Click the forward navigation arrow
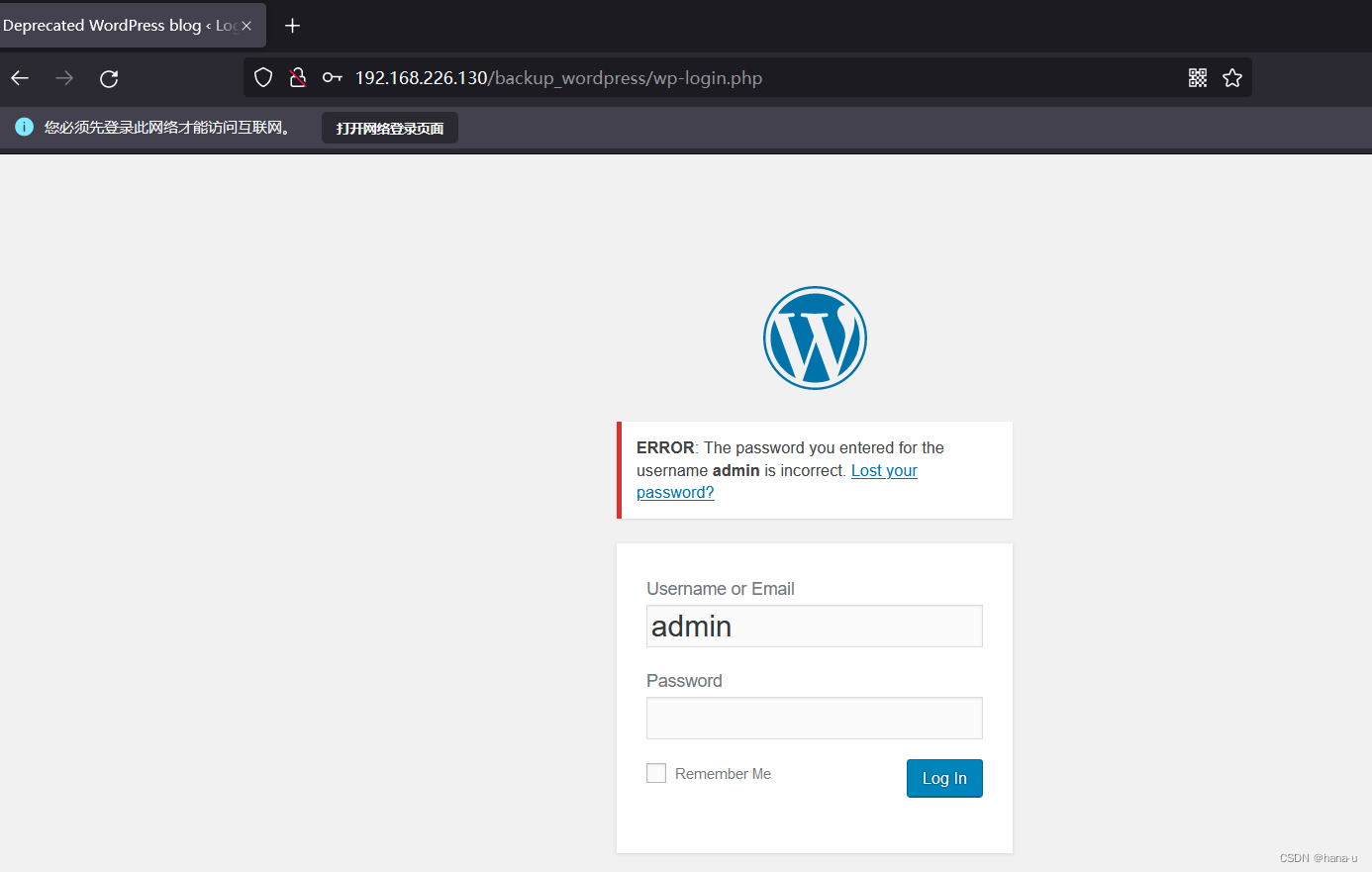Screen dimensions: 1372x872 pos(64,78)
